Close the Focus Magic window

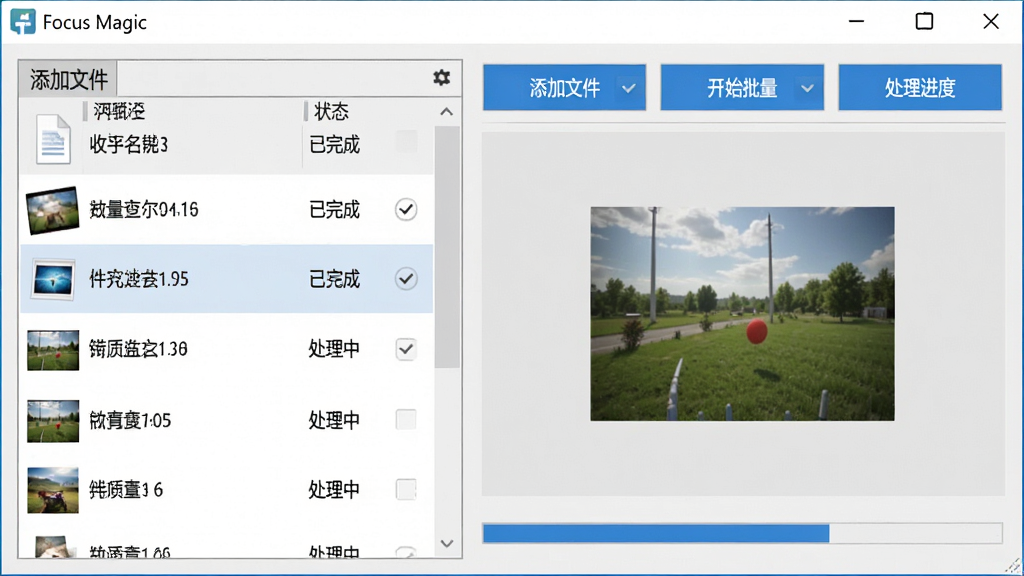coord(991,22)
